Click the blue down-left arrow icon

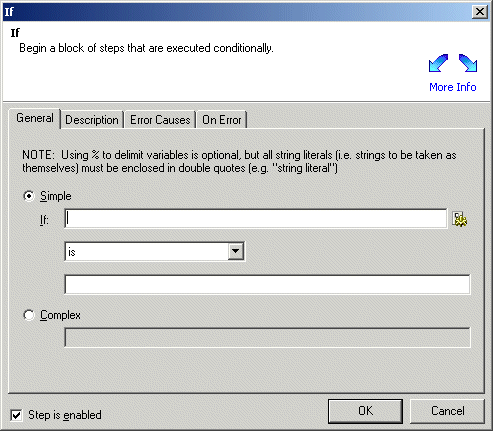click(438, 63)
